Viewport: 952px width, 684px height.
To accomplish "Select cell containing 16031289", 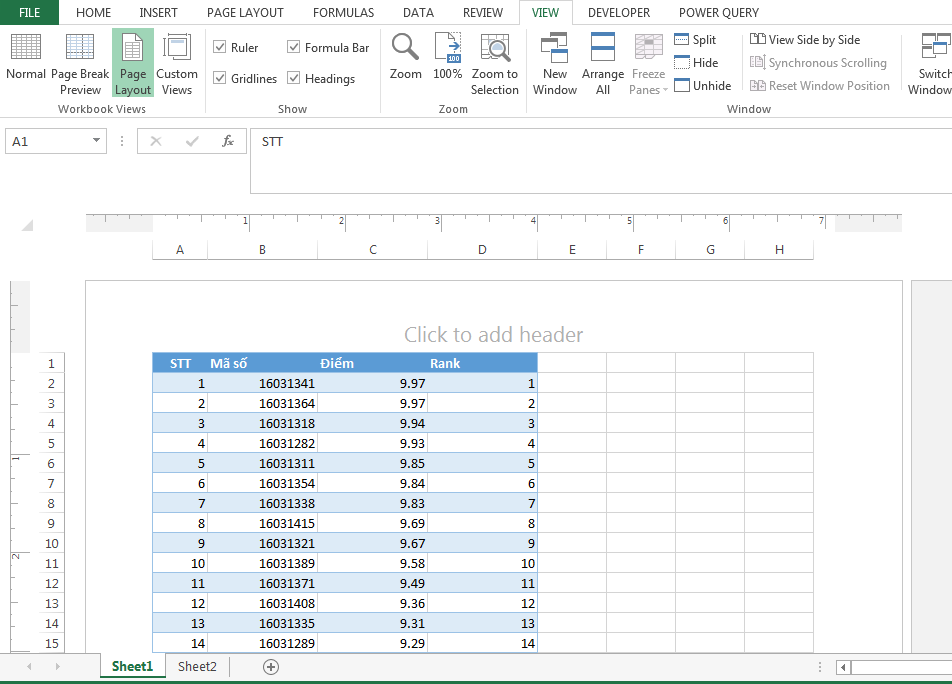I will (x=262, y=643).
